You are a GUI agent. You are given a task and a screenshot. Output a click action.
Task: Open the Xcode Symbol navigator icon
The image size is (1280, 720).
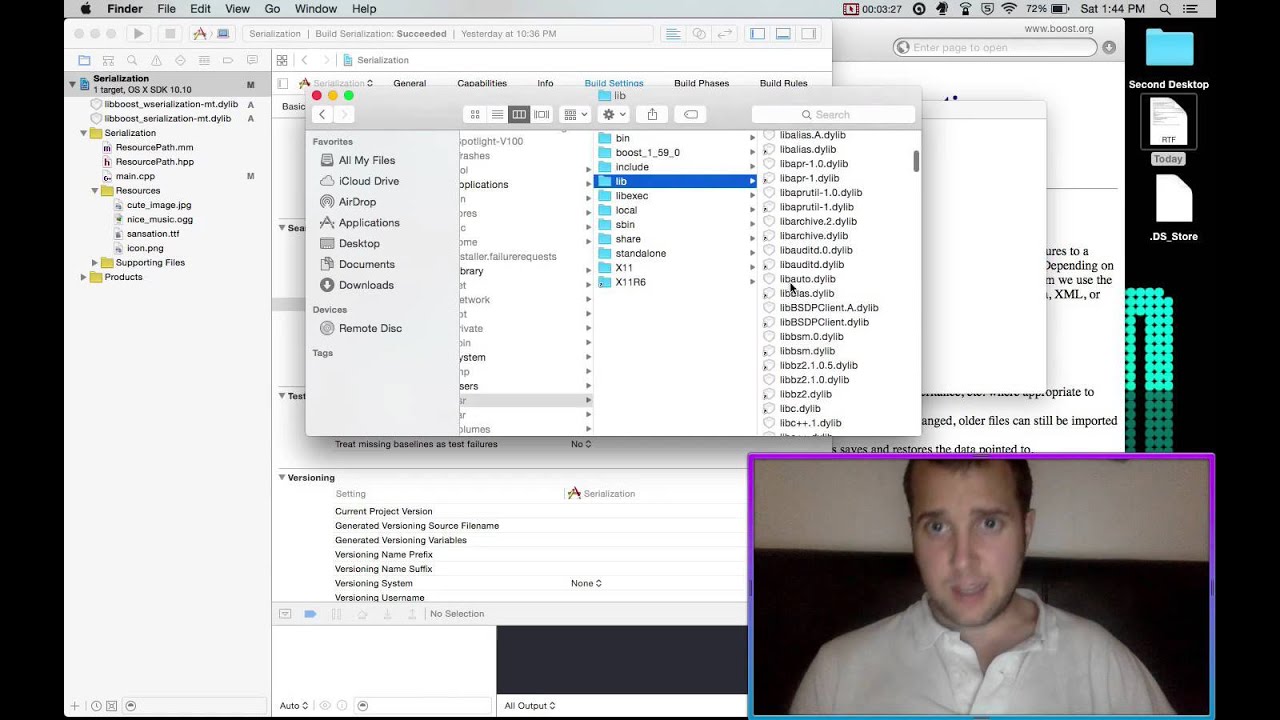click(108, 60)
